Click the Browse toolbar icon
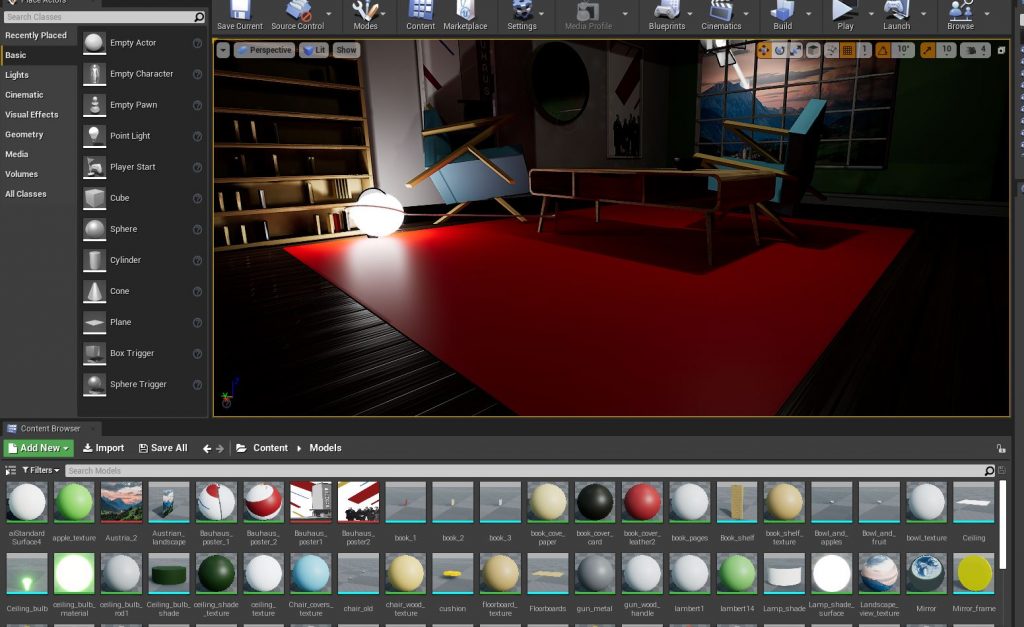Screen dimensions: 1024x627 tap(960, 14)
